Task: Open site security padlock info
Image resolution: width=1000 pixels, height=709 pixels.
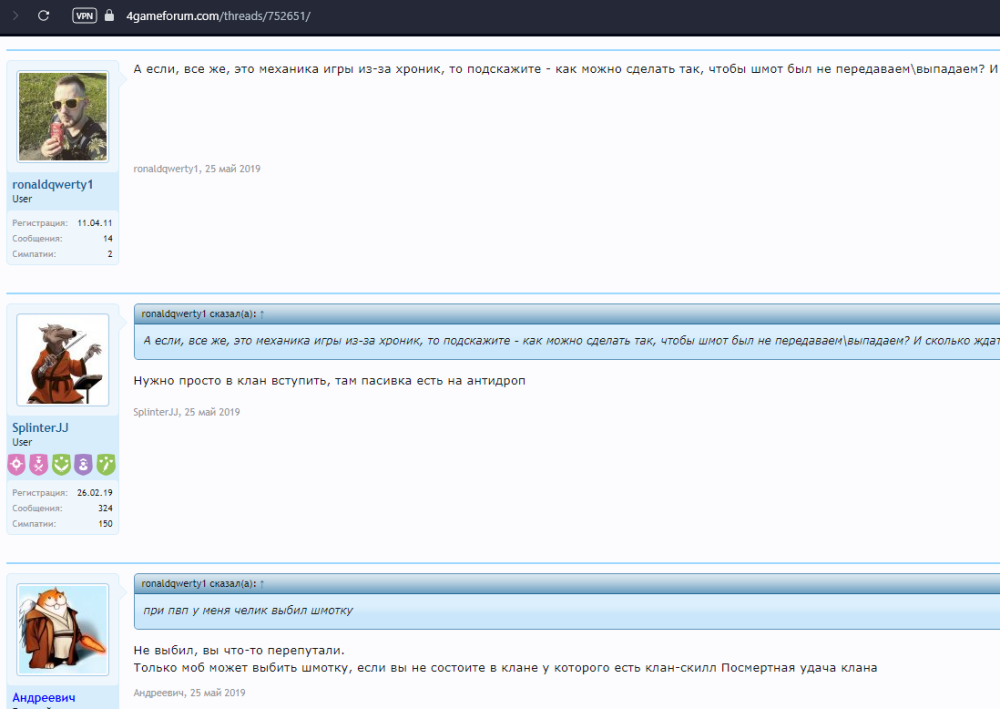Action: [x=110, y=16]
